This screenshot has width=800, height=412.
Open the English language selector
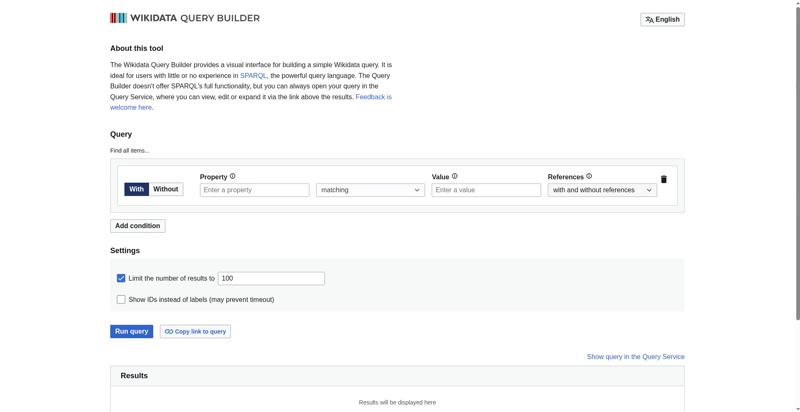[x=662, y=20]
